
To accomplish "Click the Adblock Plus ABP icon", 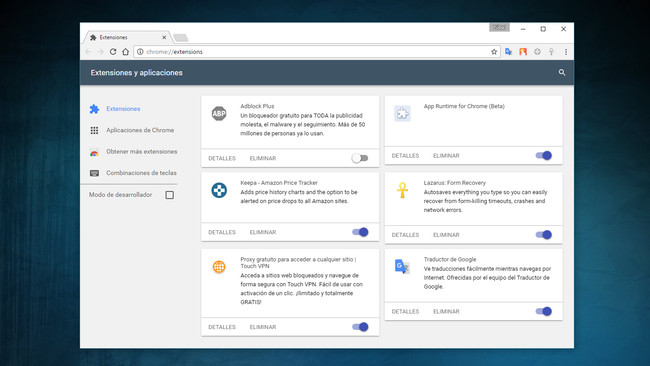I will click(219, 113).
